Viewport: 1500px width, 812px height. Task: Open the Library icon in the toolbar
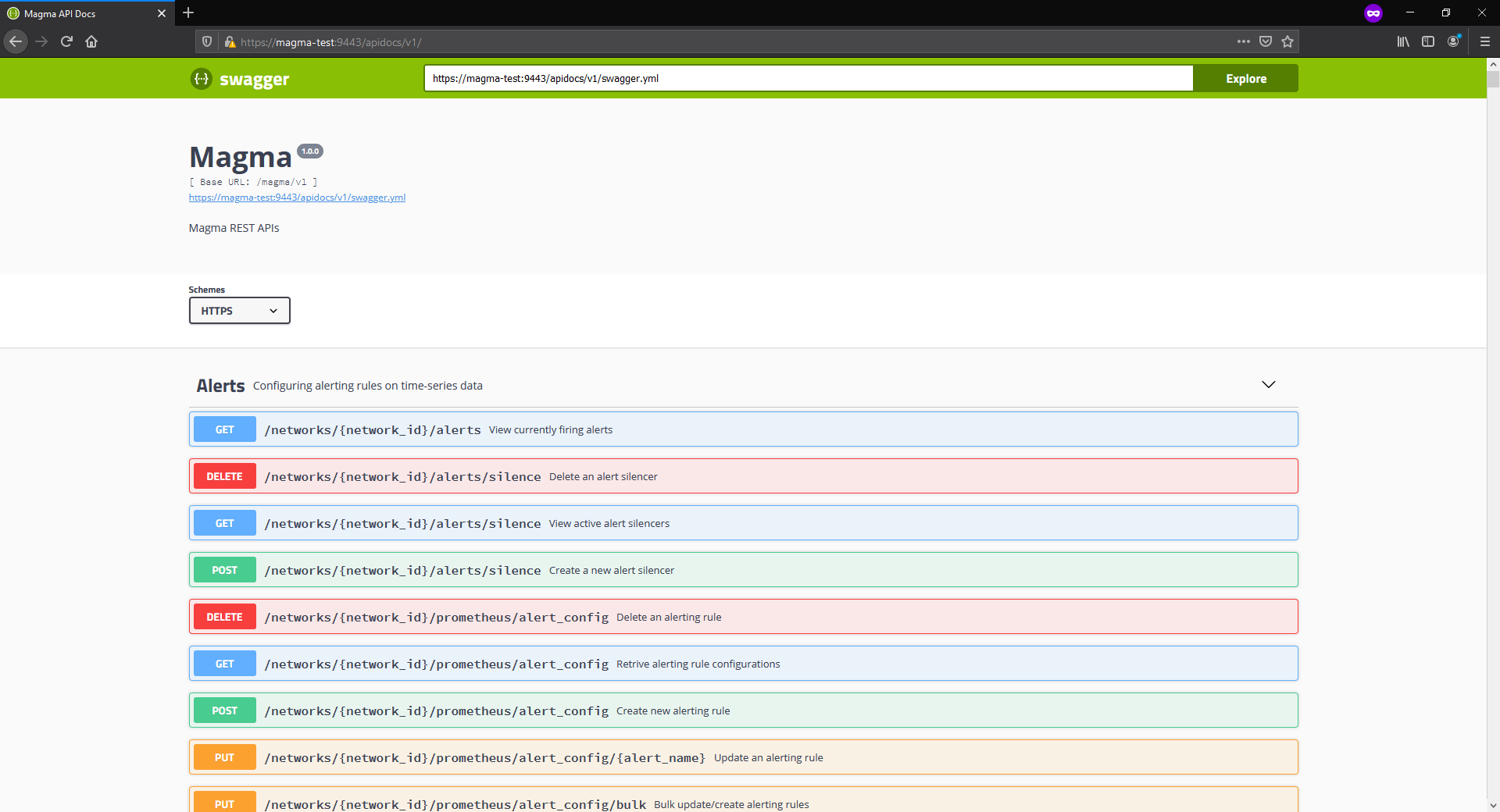point(1403,41)
